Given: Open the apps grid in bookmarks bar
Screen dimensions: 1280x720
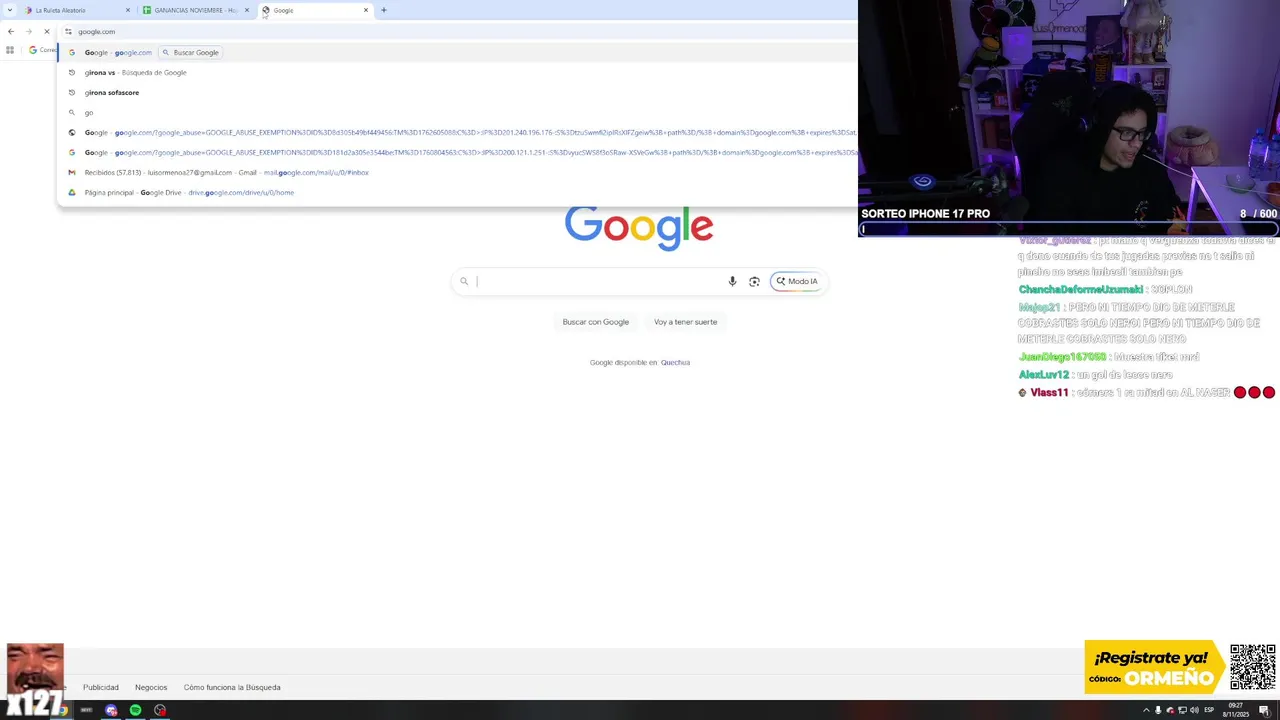Looking at the screenshot, I should tap(10, 50).
